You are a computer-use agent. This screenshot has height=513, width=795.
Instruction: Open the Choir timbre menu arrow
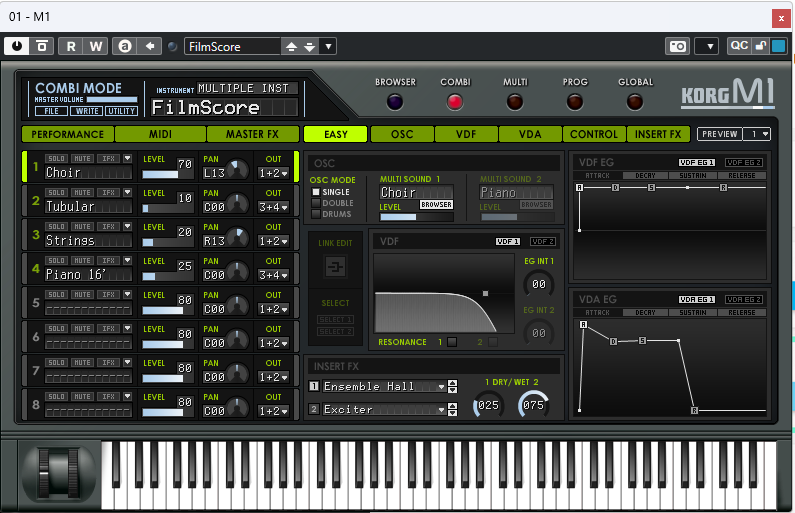(x=127, y=159)
